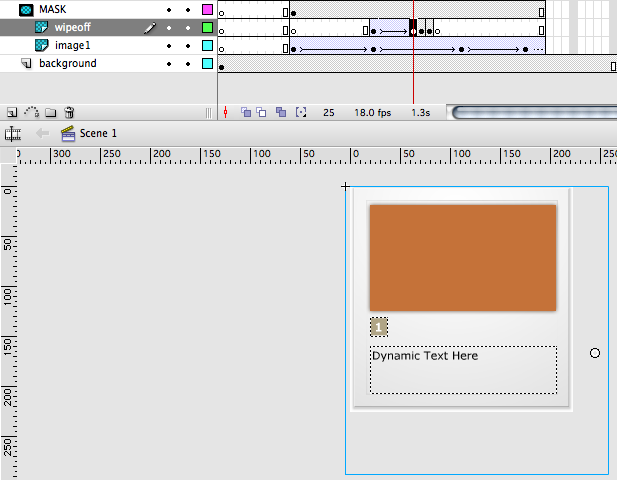Image resolution: width=617 pixels, height=480 pixels.
Task: Enable onion skin
Action: (x=246, y=113)
